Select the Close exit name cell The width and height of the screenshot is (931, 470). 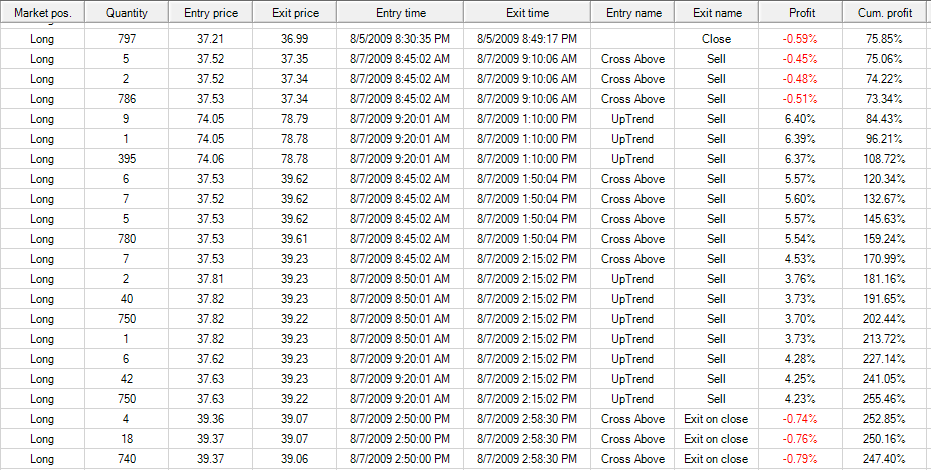pos(716,39)
